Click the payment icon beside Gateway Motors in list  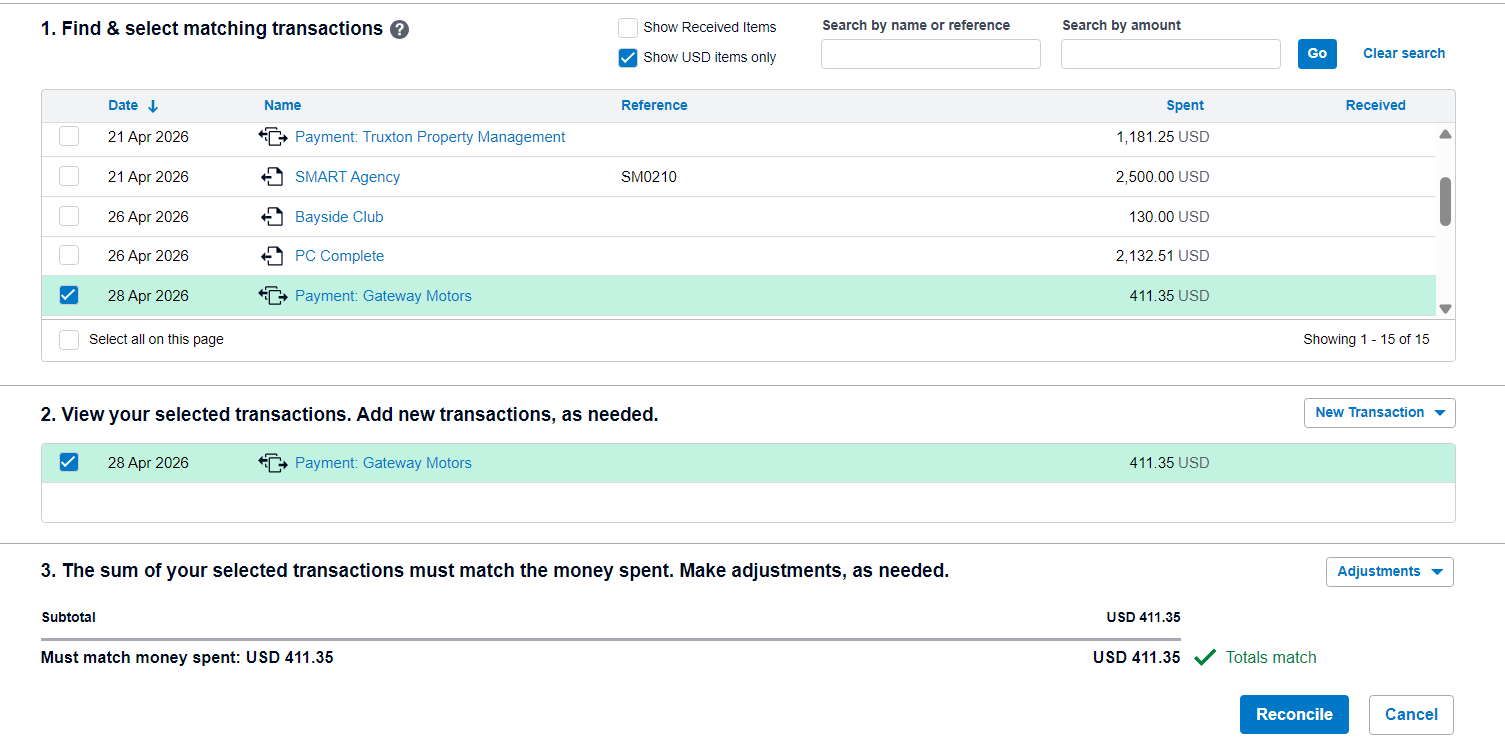point(273,296)
